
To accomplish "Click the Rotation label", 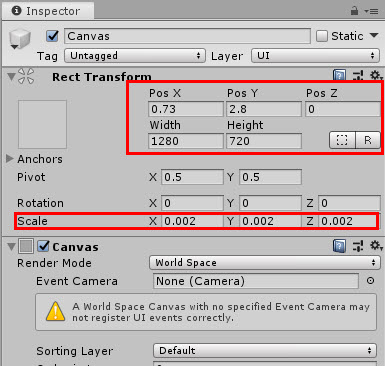I will pos(40,203).
